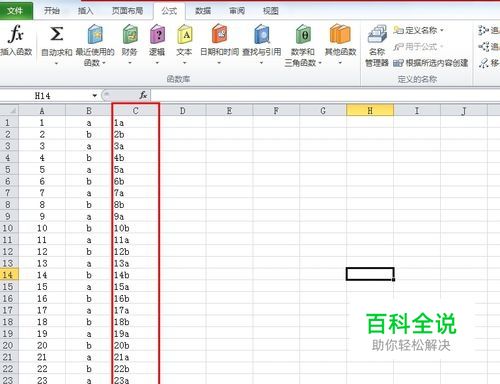Click cell C6 containing 6b
Image resolution: width=500 pixels, height=384 pixels.
[136, 181]
